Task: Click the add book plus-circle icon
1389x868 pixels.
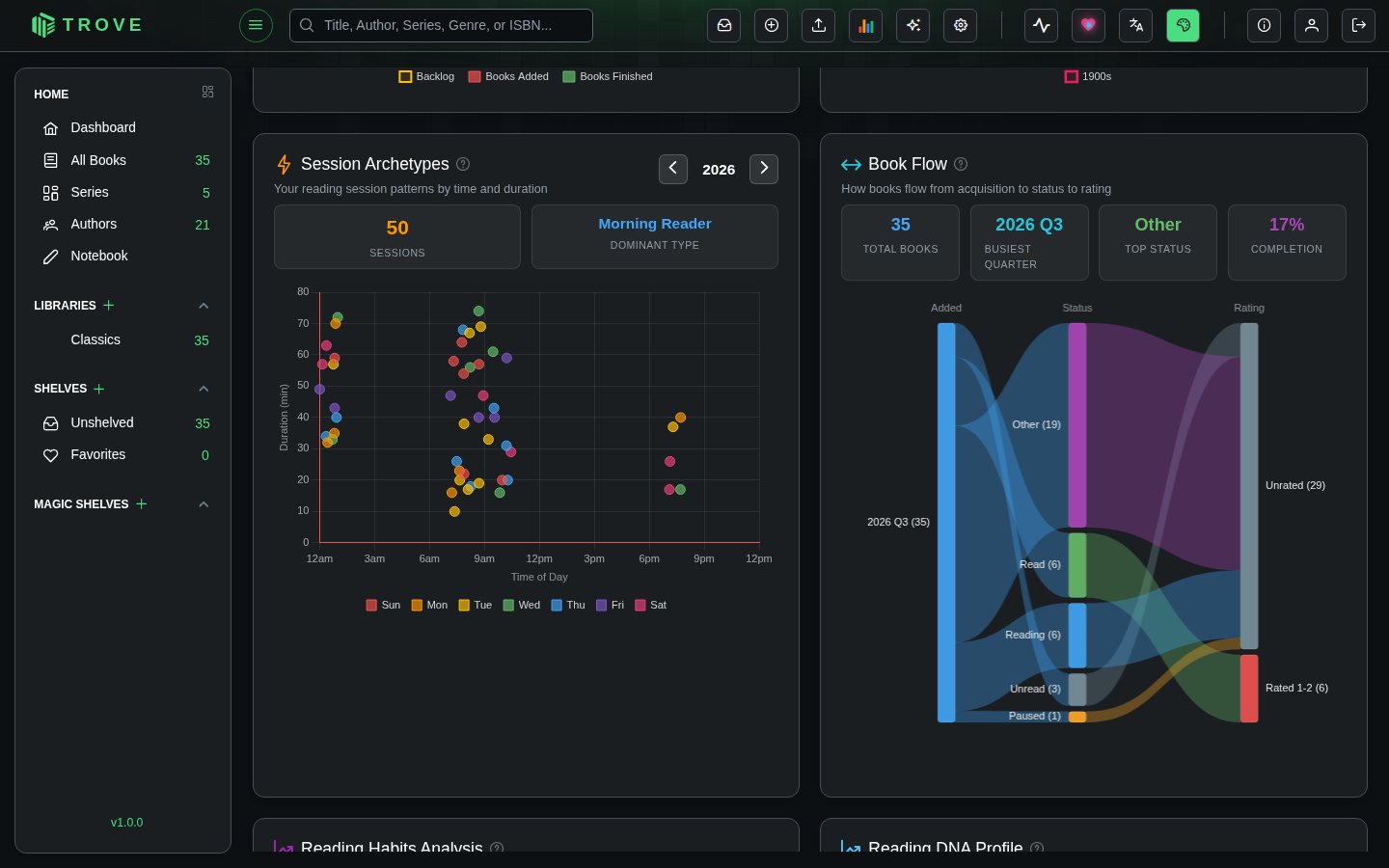Action: [x=771, y=25]
